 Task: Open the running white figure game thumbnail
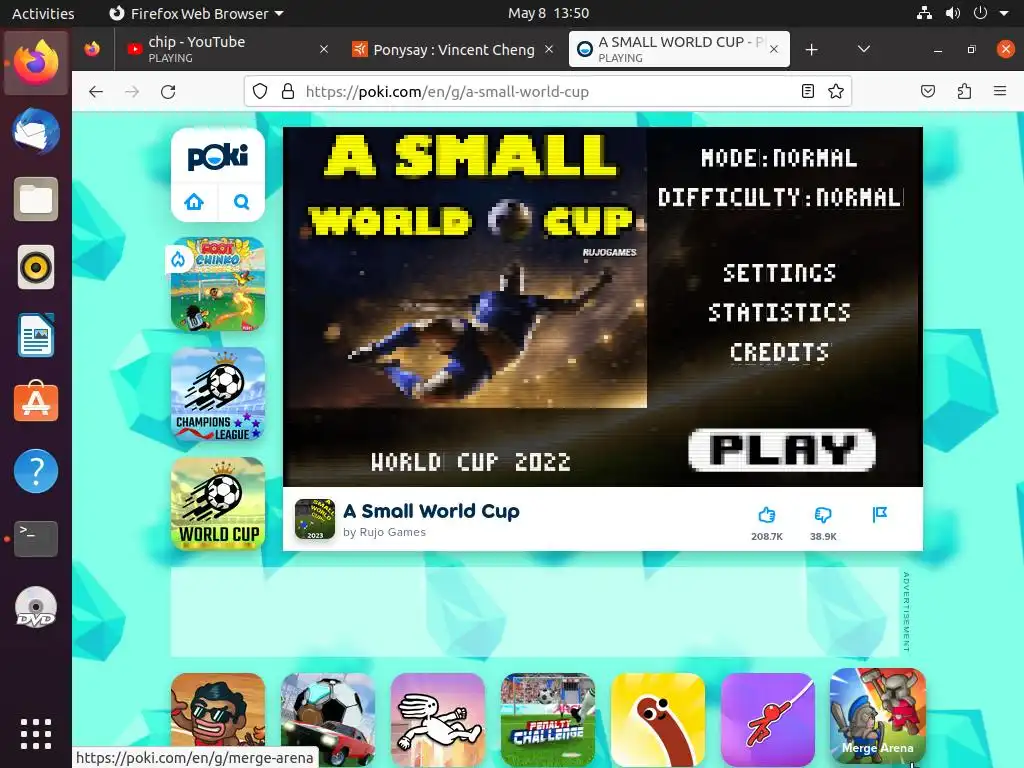(438, 720)
